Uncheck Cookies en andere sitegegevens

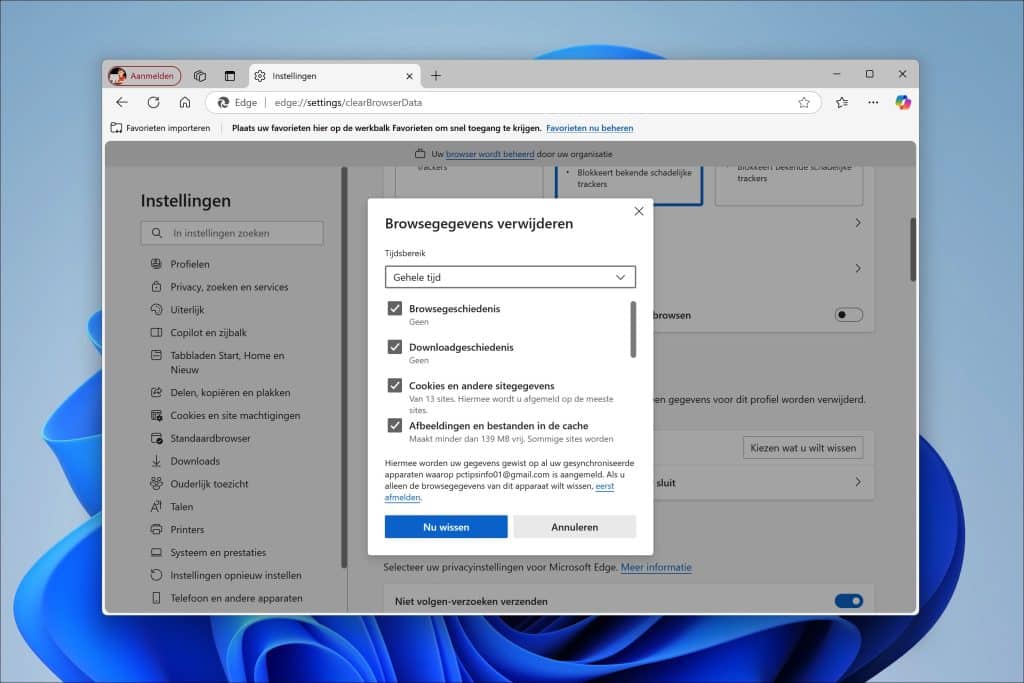coord(394,385)
